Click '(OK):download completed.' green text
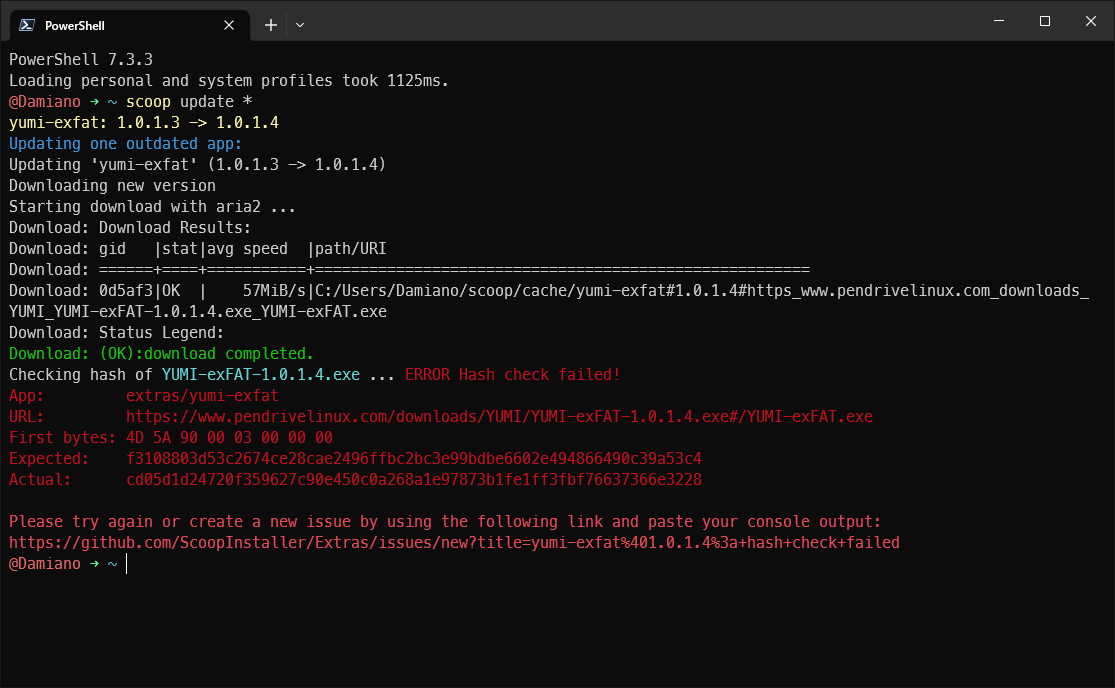 click(206, 353)
